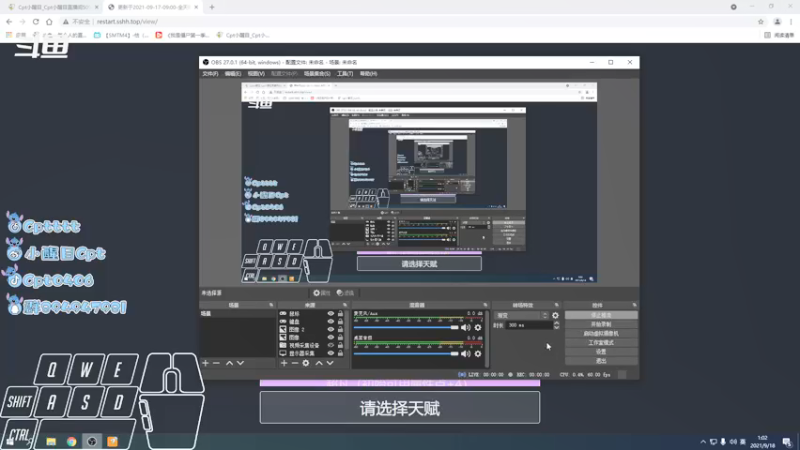Click the 启动虚拟摄像机 button

click(x=601, y=334)
